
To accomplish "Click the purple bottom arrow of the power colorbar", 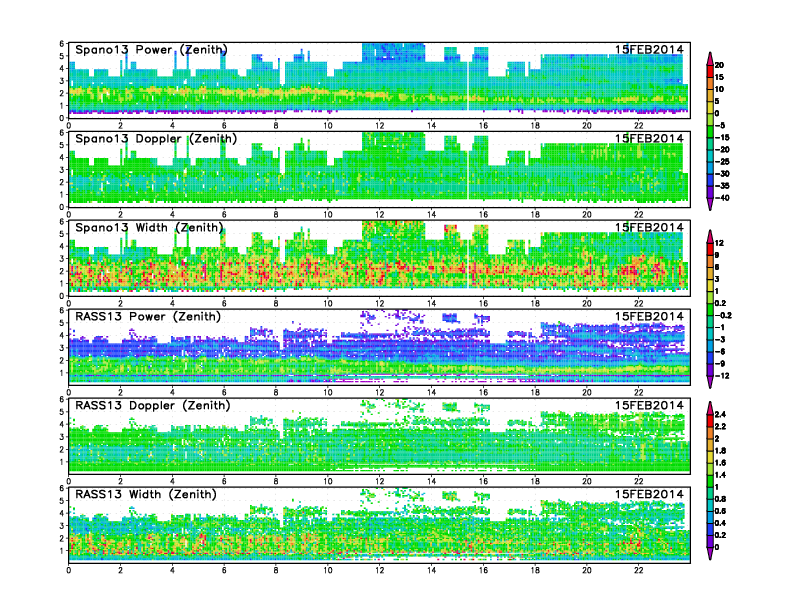I will point(710,204).
